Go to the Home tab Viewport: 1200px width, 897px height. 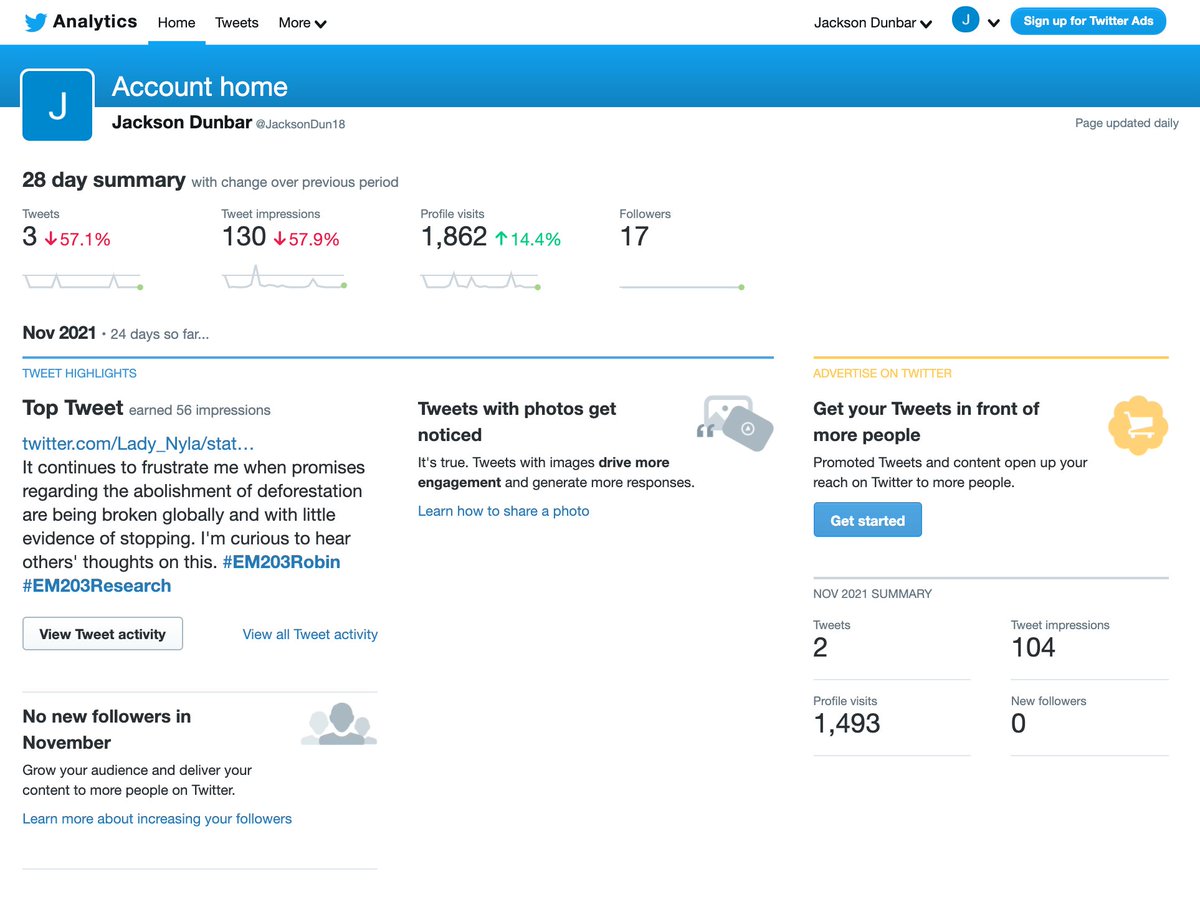176,22
